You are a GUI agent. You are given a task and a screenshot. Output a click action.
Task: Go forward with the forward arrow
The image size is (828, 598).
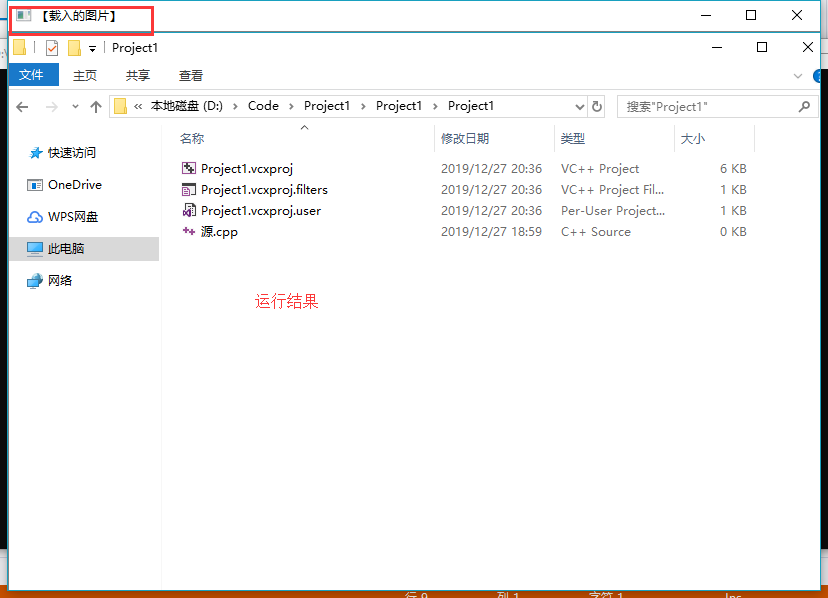pos(52,107)
